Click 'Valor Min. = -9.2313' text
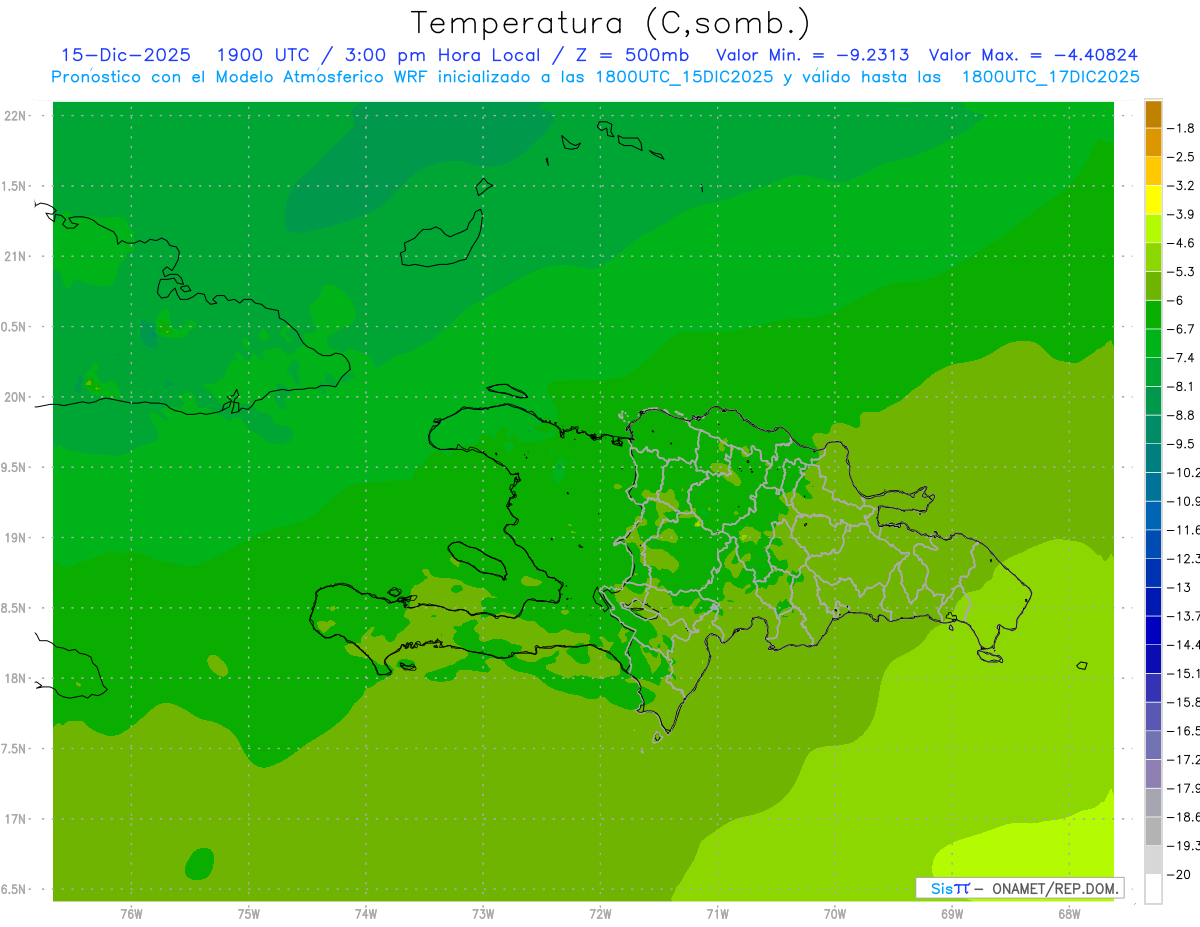This screenshot has height=927, width=1200. (x=812, y=55)
